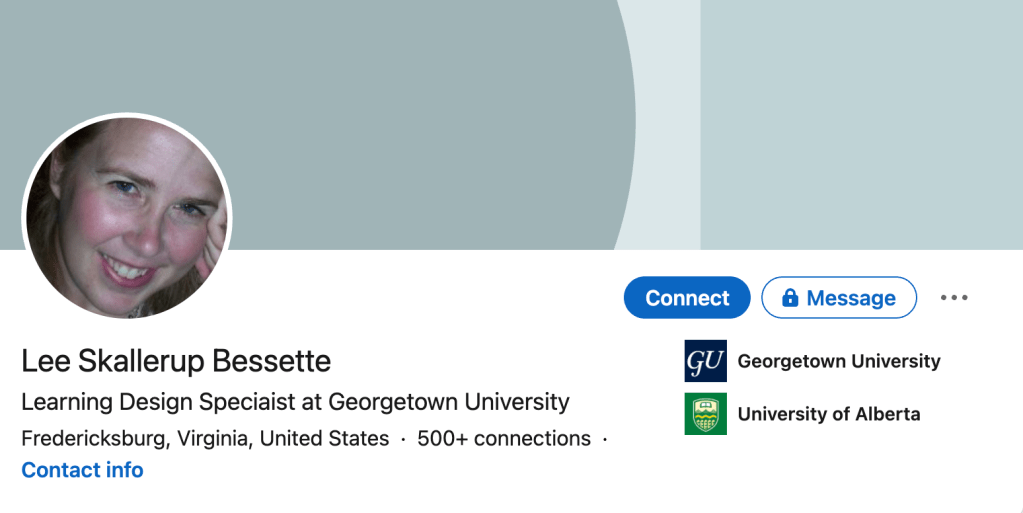Click 'Georgetown University' in the profile headline

pos(449,402)
